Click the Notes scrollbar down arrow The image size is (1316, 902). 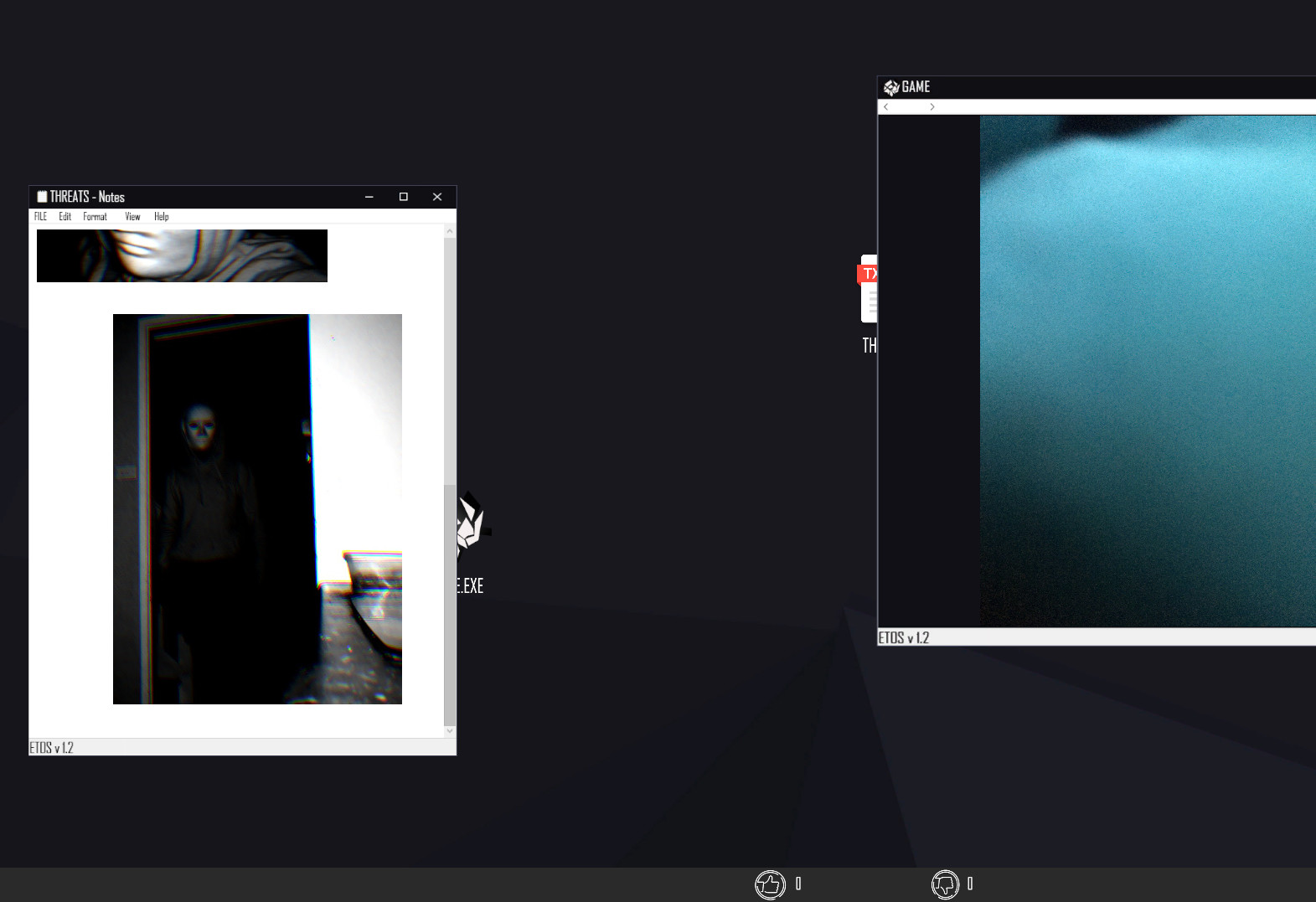coord(450,730)
